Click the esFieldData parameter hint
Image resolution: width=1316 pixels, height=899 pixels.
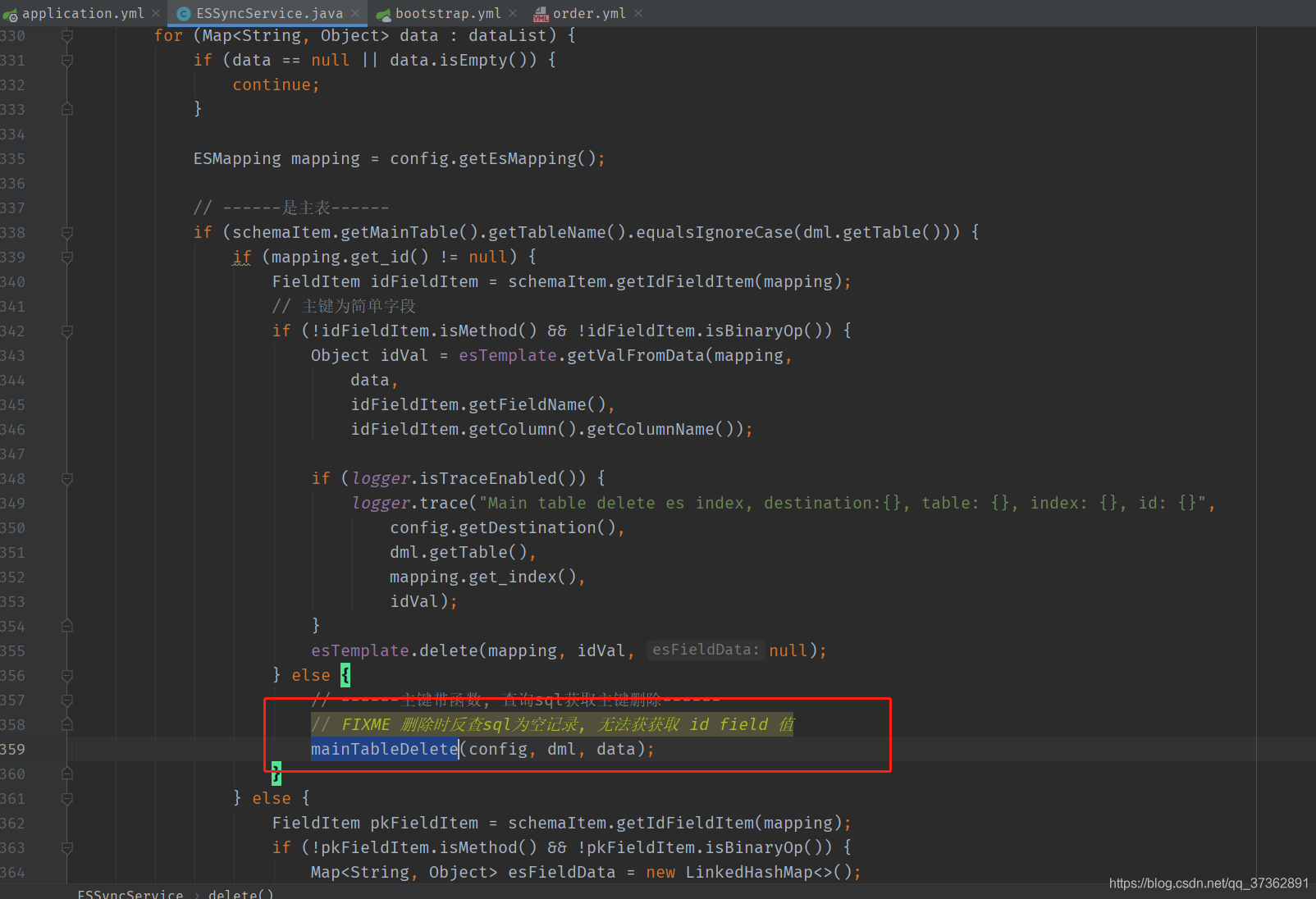[x=706, y=650]
